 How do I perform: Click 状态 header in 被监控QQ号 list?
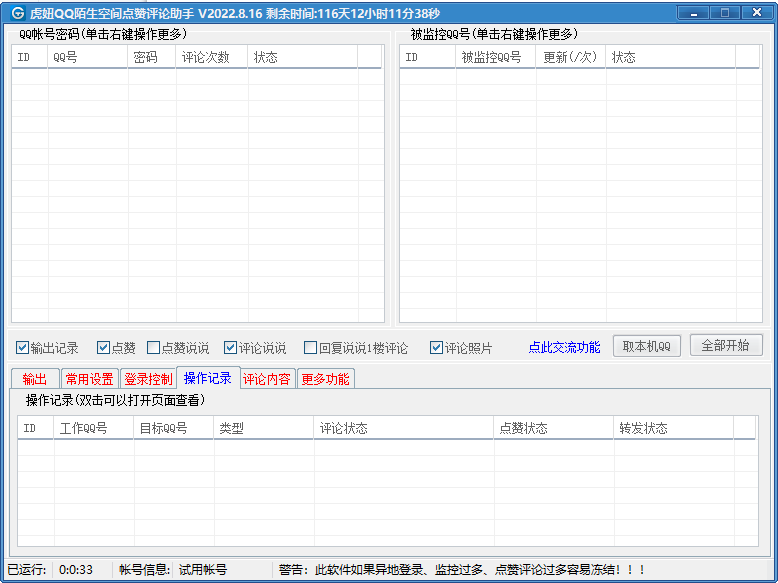(670, 57)
